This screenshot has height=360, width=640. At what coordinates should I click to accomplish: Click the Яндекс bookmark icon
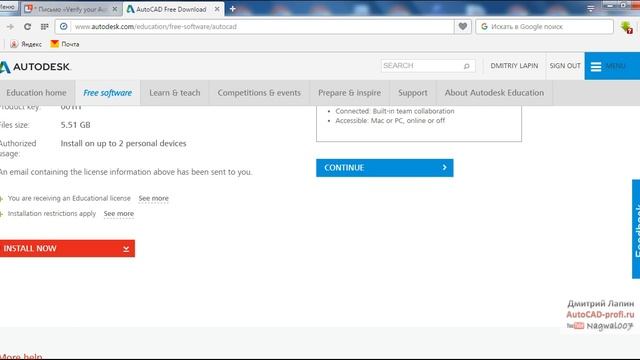14,44
